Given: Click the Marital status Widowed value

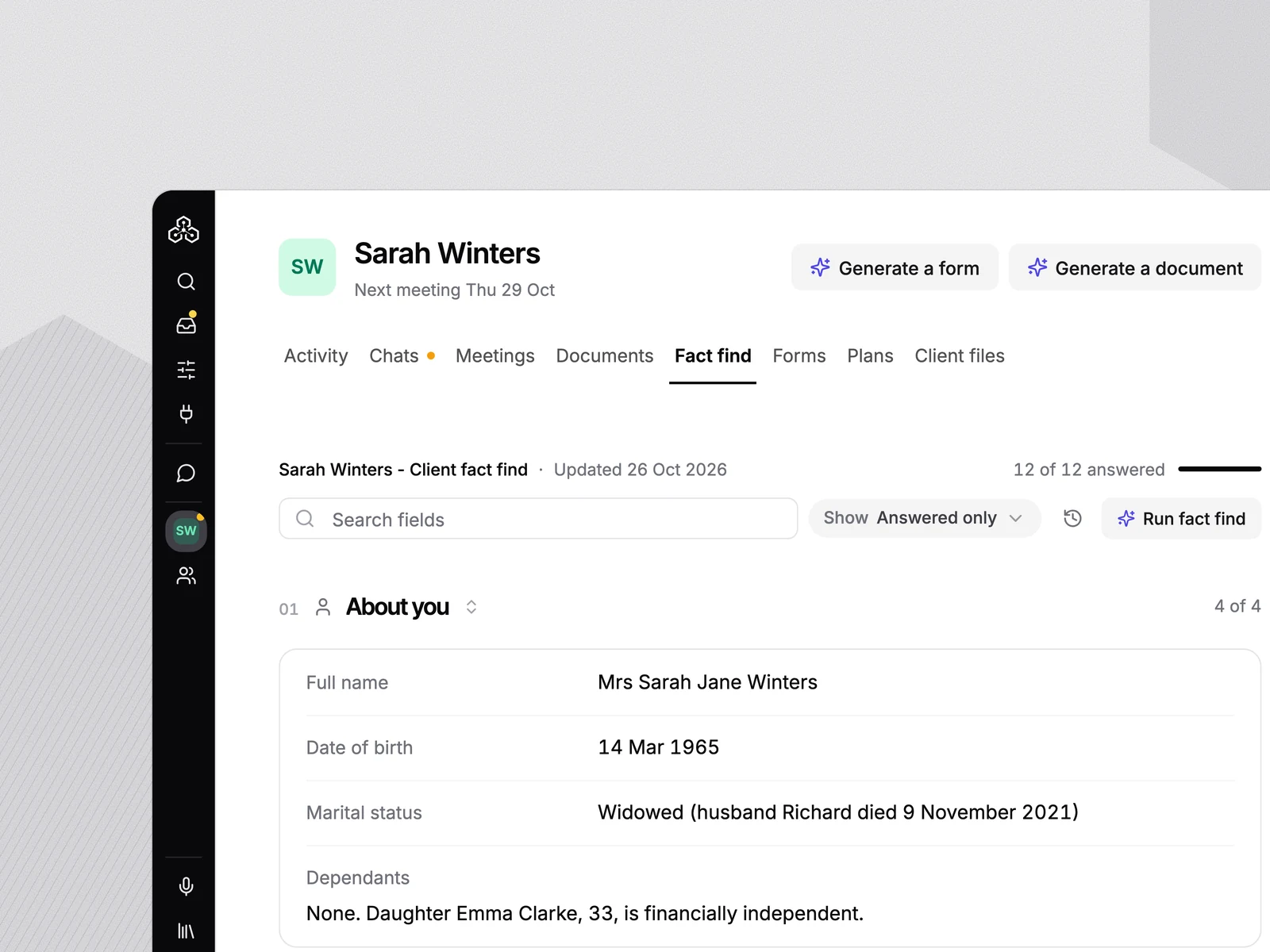Looking at the screenshot, I should pyautogui.click(x=837, y=812).
